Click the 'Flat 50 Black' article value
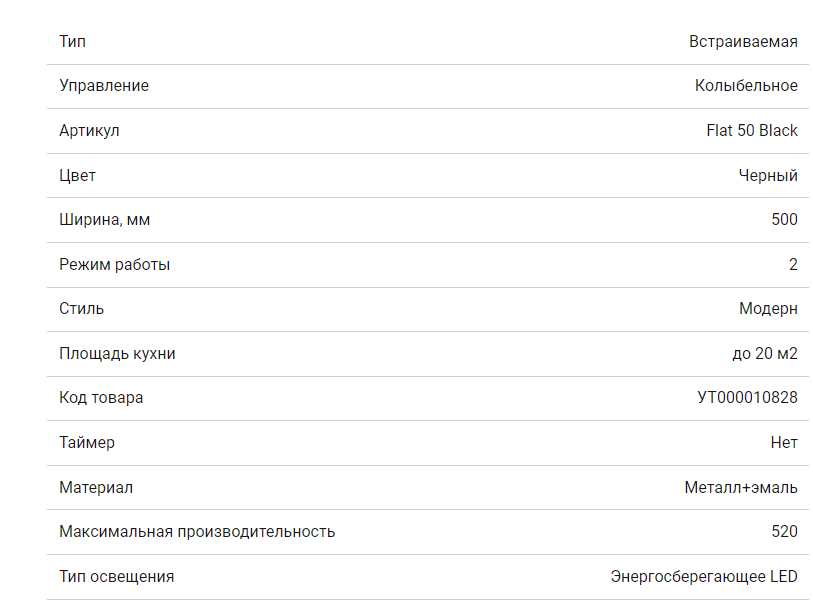The width and height of the screenshot is (813, 603). [x=751, y=130]
